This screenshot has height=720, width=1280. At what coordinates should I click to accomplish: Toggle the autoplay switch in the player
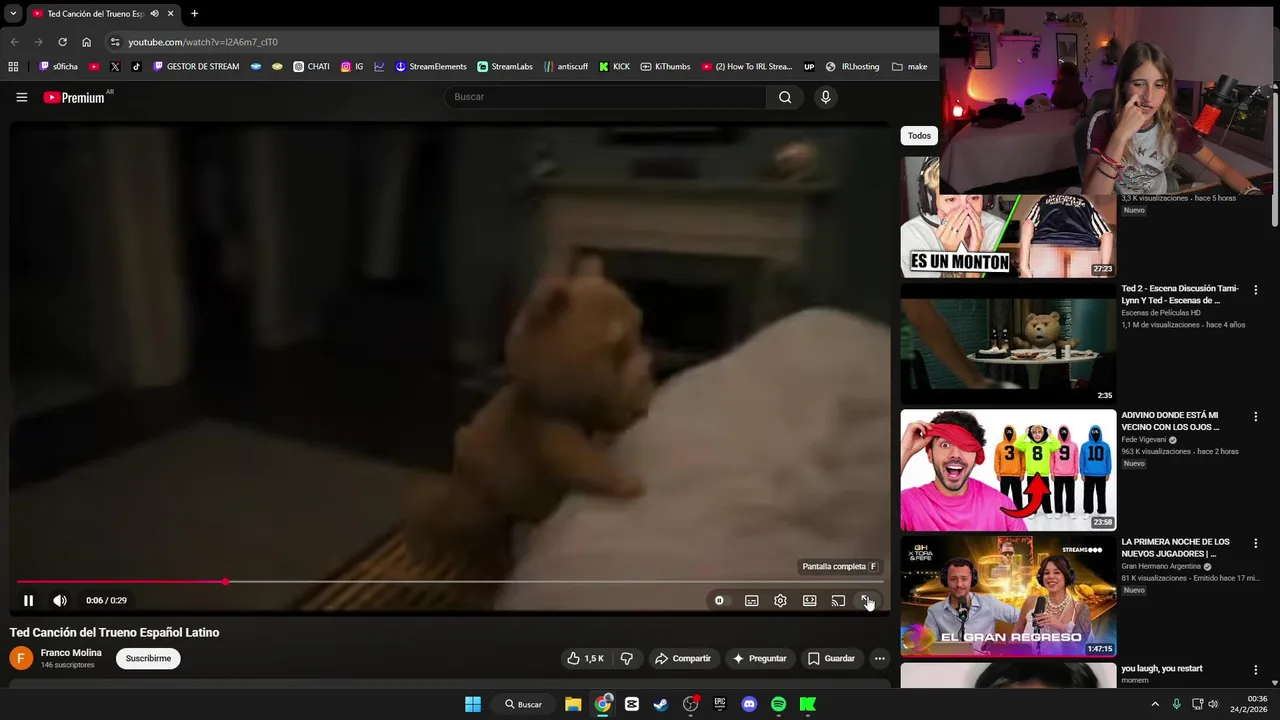point(719,600)
